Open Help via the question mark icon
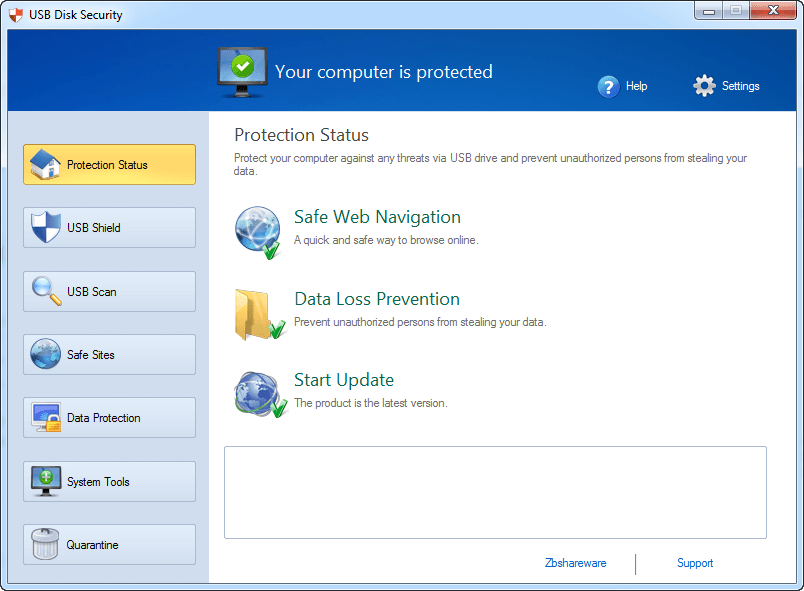Screen dimensions: 804x591 [x=609, y=86]
